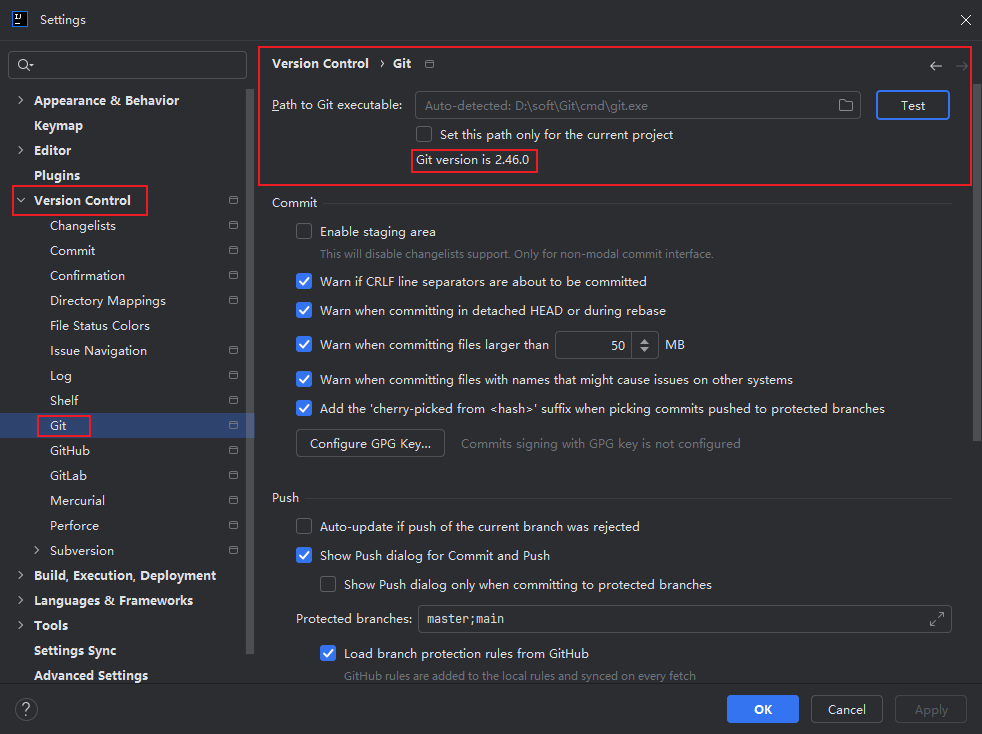Click the project icon on Issue Navigation row
This screenshot has width=982, height=734.
[234, 351]
